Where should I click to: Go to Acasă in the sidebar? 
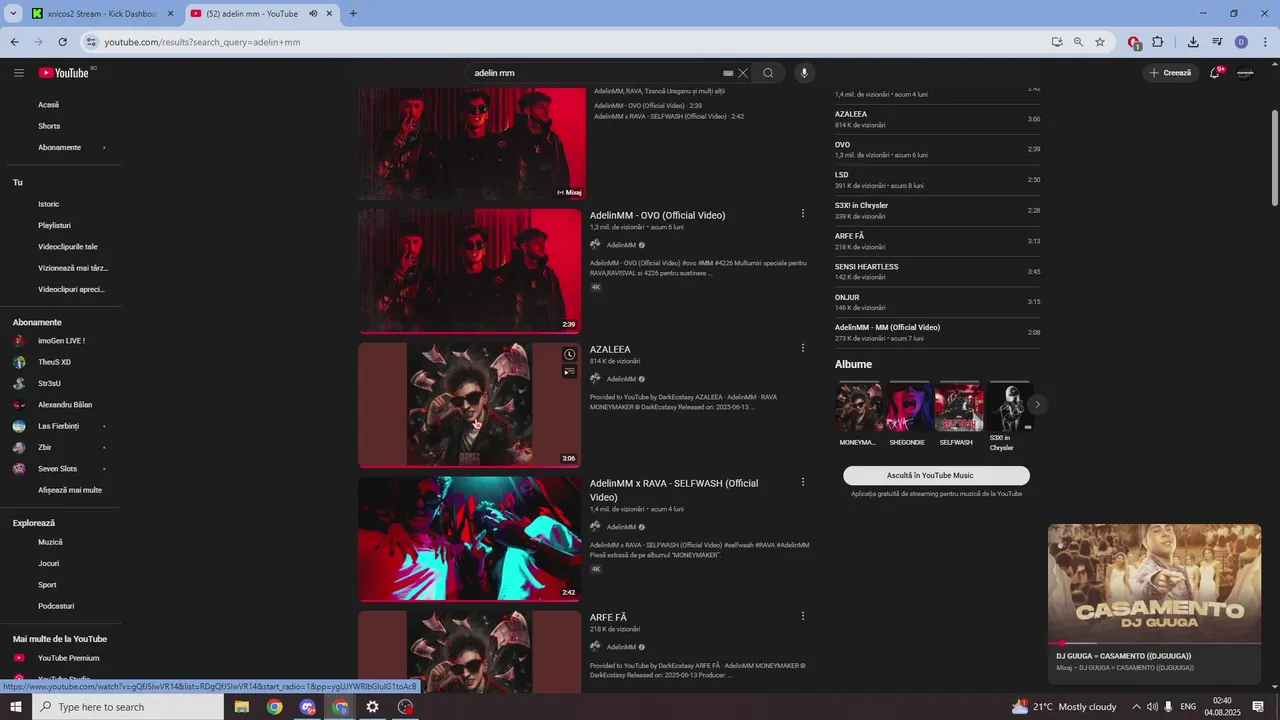coord(49,105)
